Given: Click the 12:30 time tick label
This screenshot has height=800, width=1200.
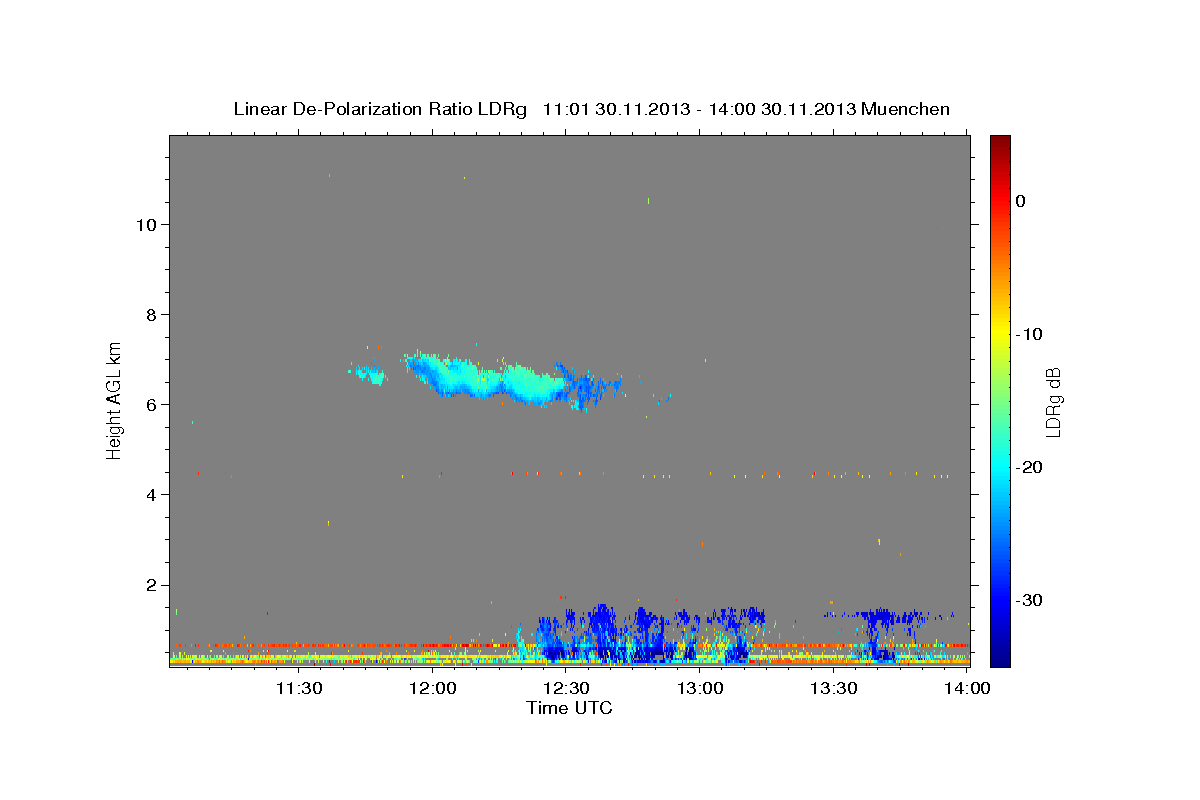Looking at the screenshot, I should click(x=567, y=688).
